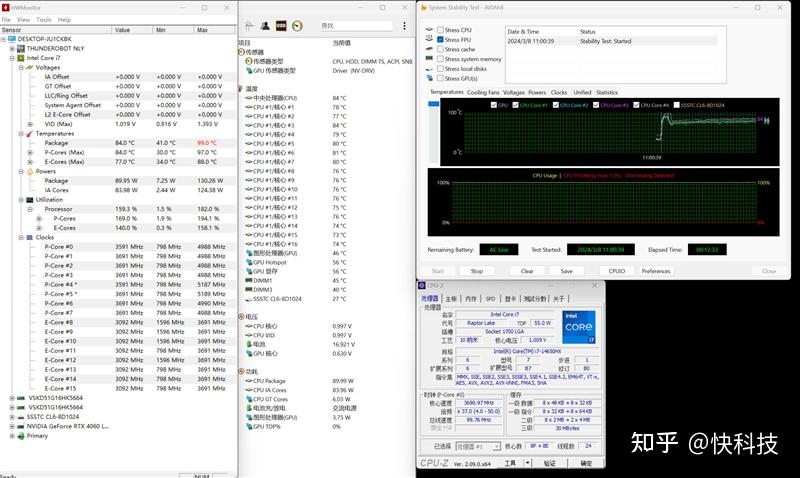Viewport: 800px width, 478px height.
Task: Click the AIDA64 flame icon in stability test title bar
Action: 423,8
